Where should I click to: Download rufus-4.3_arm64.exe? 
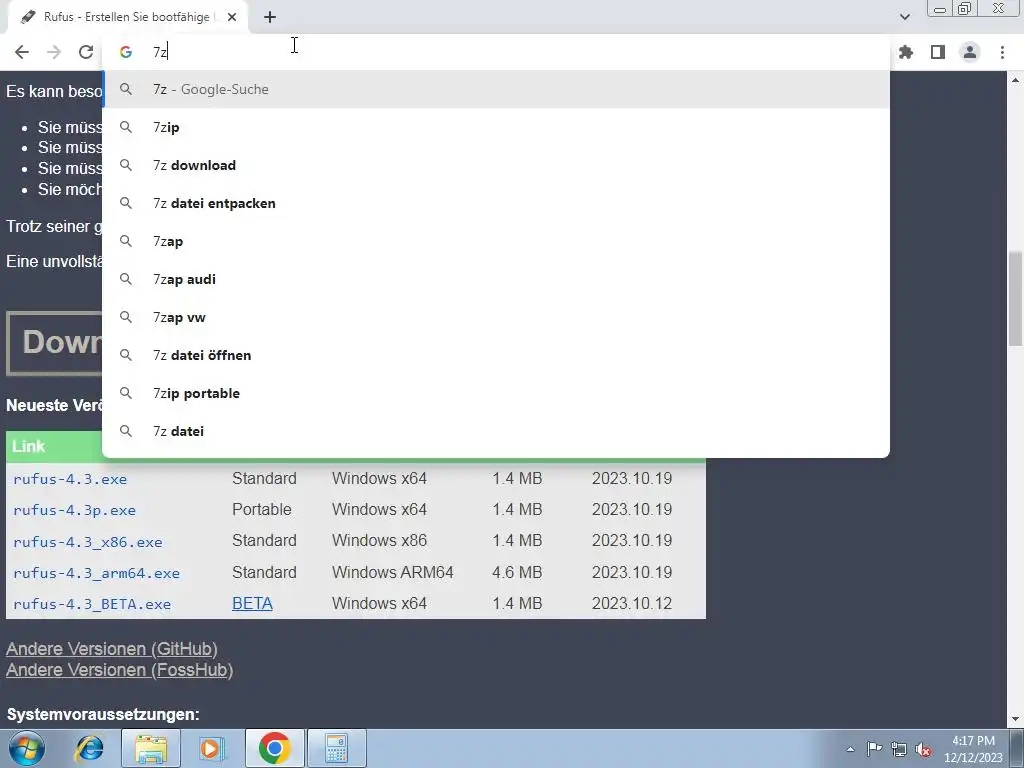tap(96, 573)
